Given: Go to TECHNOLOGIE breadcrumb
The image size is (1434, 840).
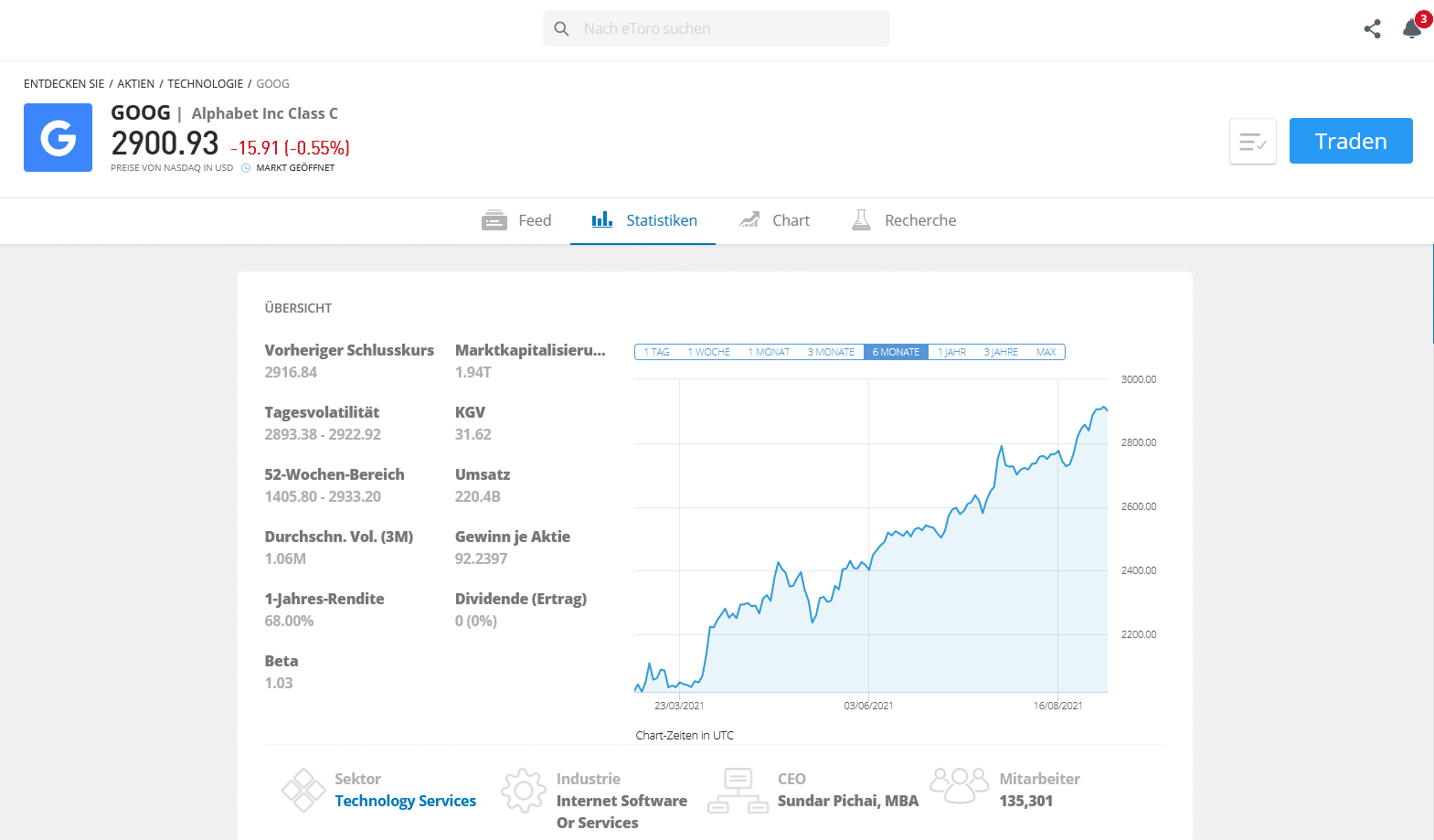Looking at the screenshot, I should coord(206,84).
